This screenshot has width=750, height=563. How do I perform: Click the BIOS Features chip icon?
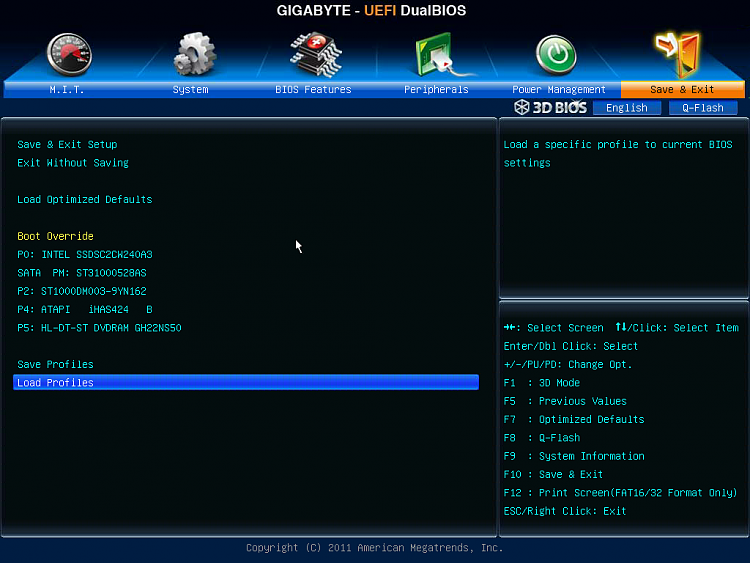coord(316,55)
